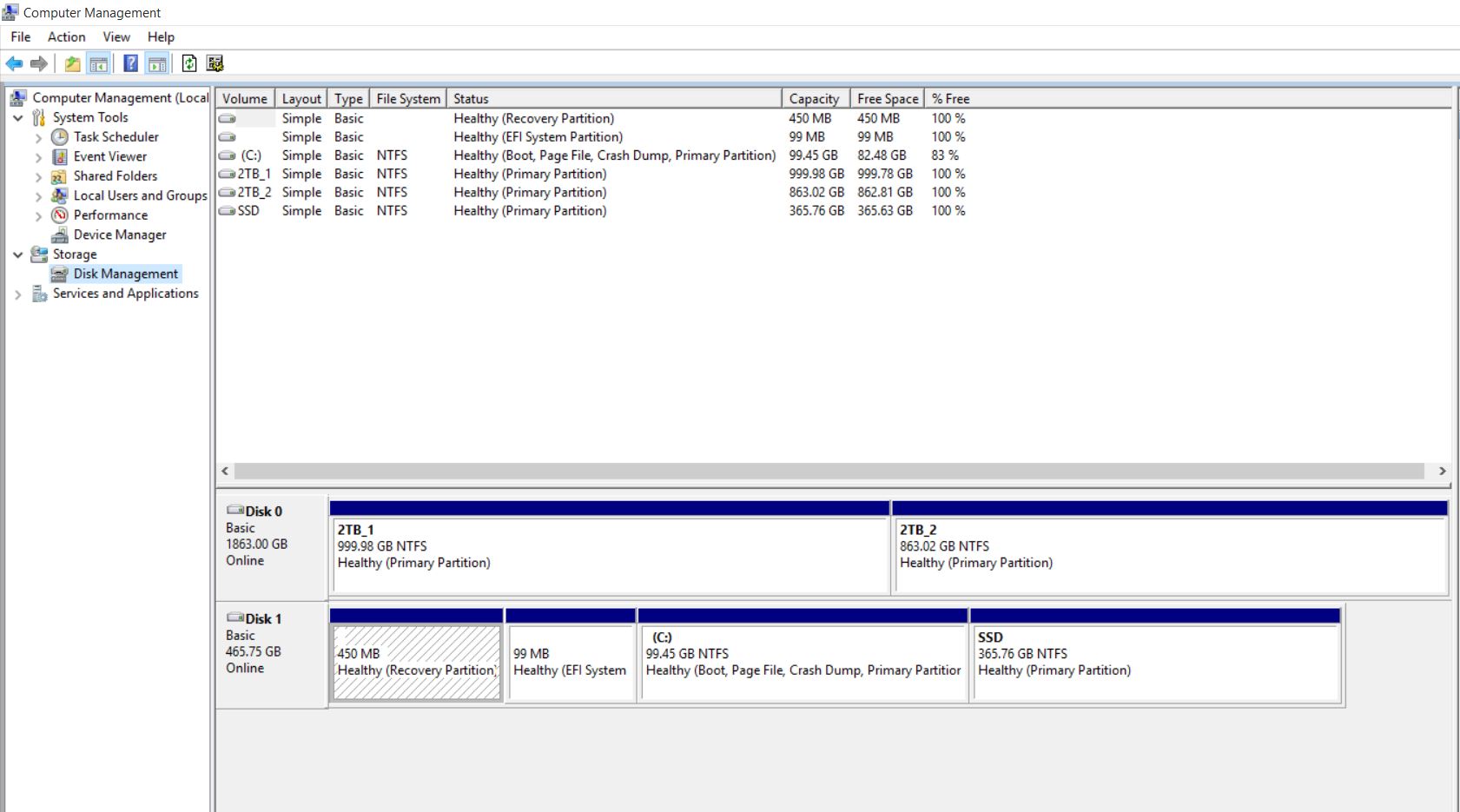Click the Back arrow toolbar icon

point(15,63)
